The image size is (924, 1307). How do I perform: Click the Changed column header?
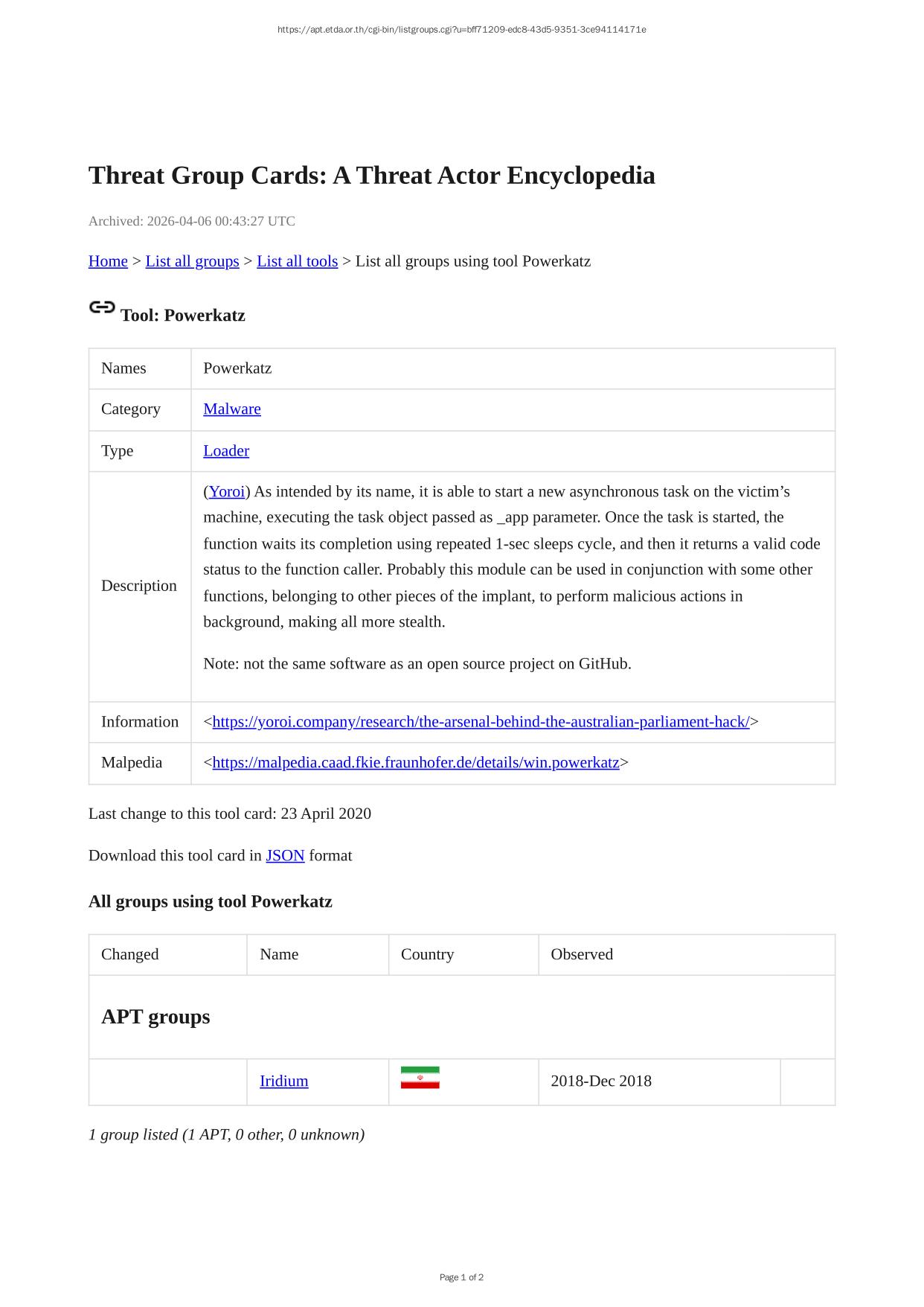pyautogui.click(x=130, y=955)
